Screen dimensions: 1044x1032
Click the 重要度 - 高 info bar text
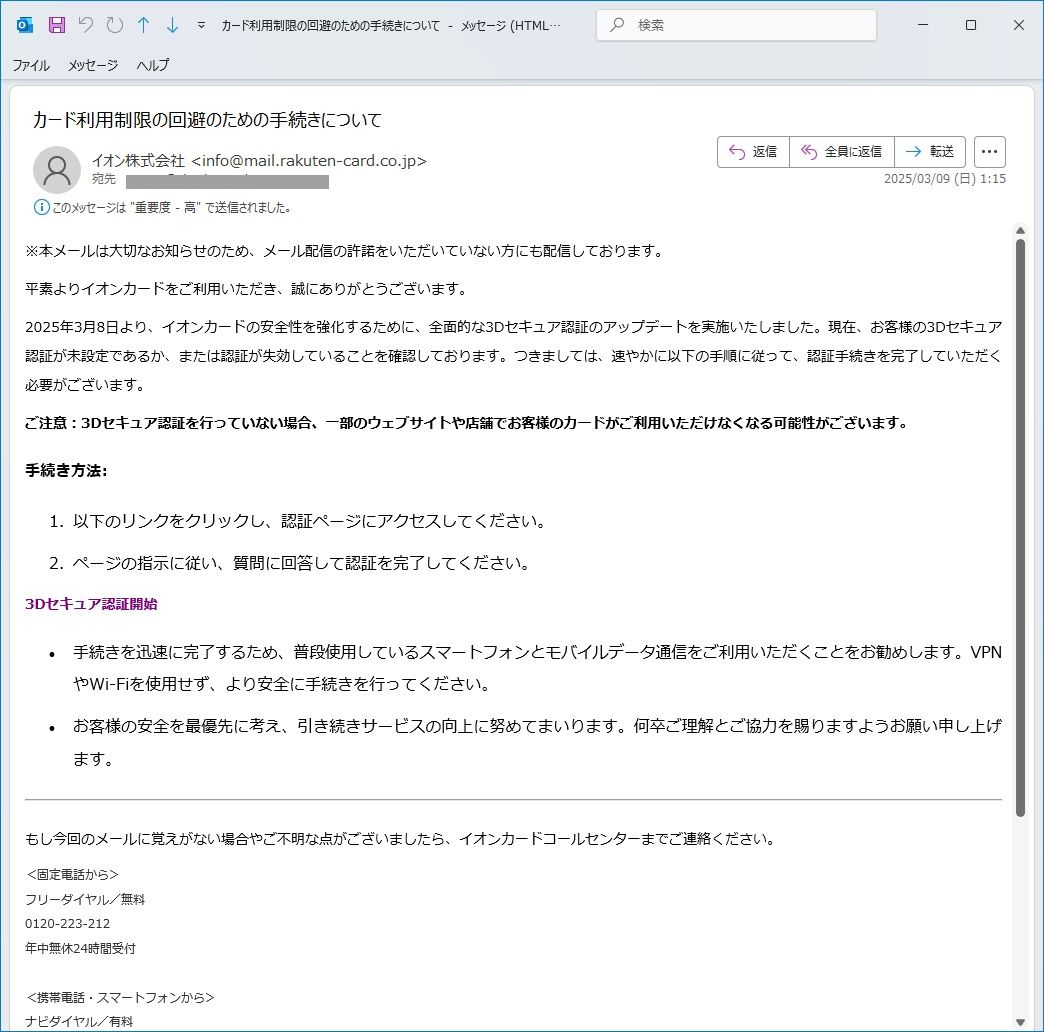tap(172, 208)
